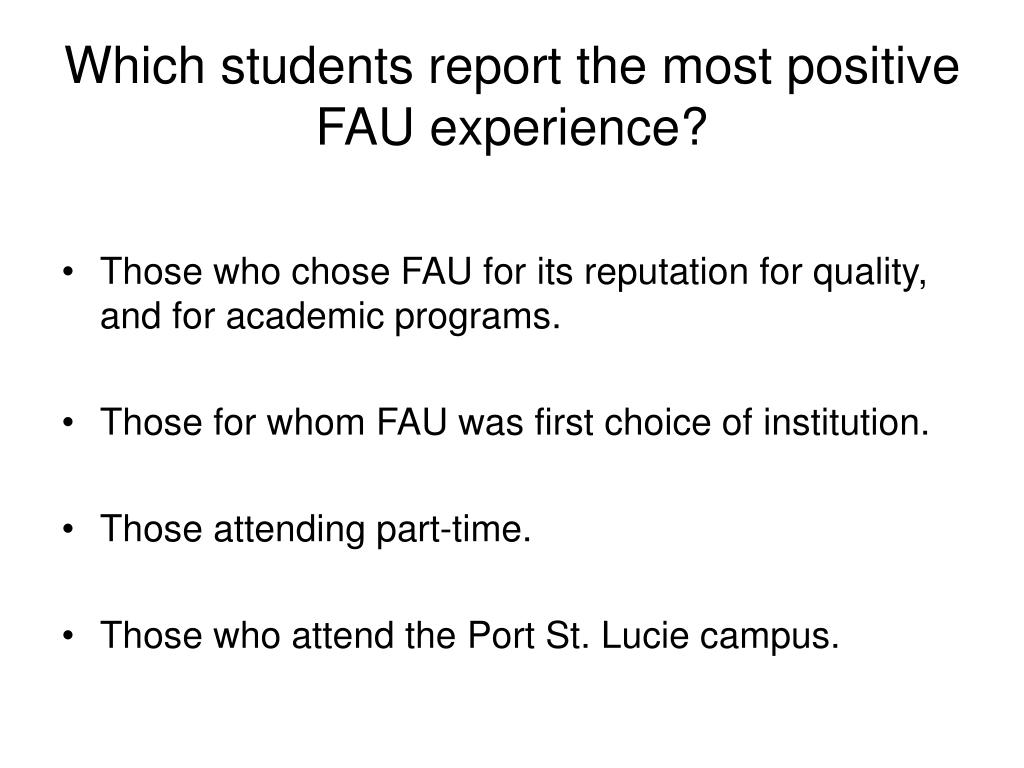Click the word 'Which' at title start
The height and width of the screenshot is (768, 1024).
point(135,66)
